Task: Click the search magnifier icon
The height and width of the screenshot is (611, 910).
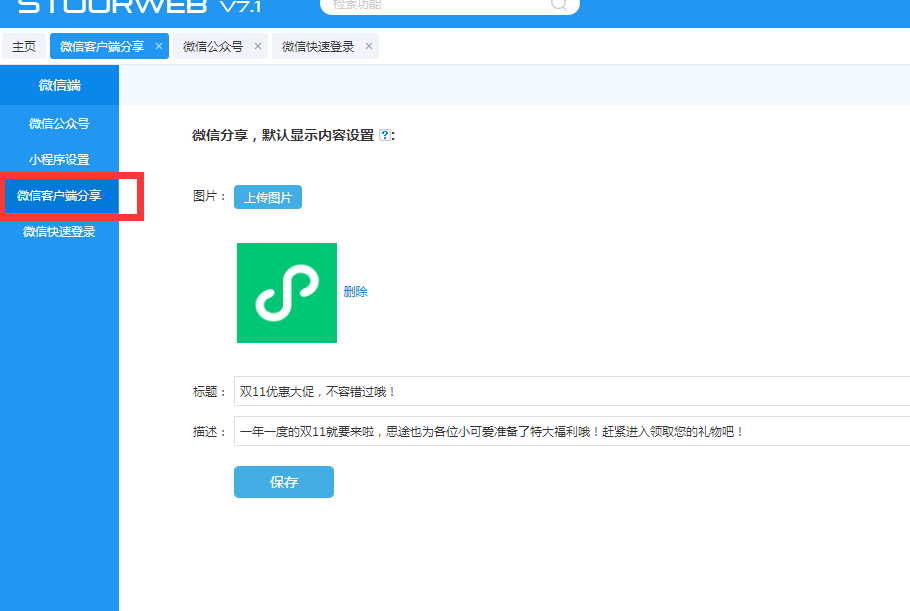Action: coord(559,4)
